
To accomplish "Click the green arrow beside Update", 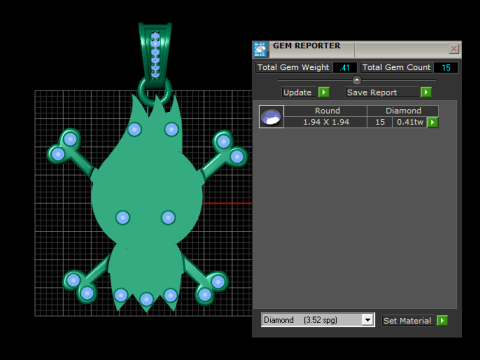I will 323,92.
